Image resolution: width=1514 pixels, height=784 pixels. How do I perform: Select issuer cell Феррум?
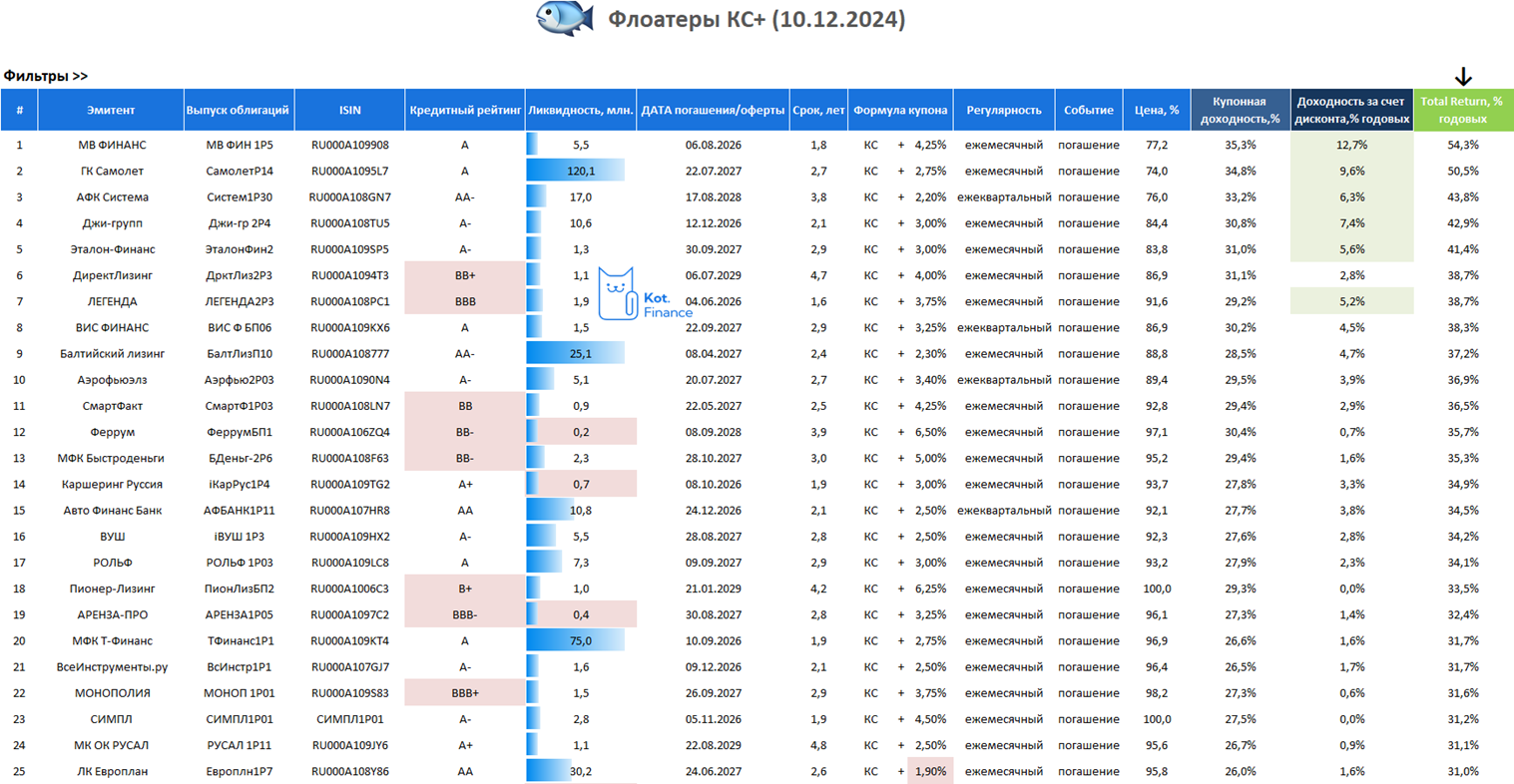[x=111, y=432]
